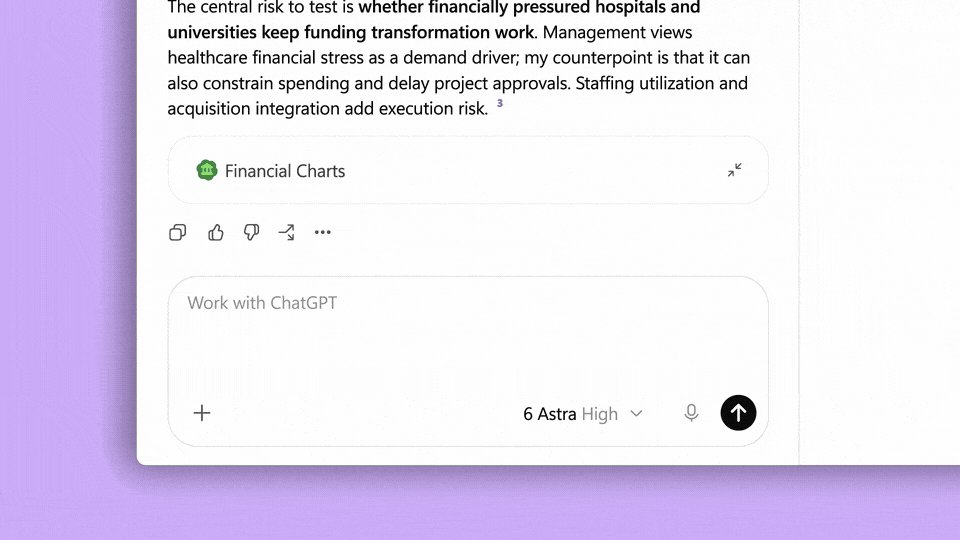This screenshot has width=960, height=540.
Task: Select the High effort label
Action: tap(599, 414)
